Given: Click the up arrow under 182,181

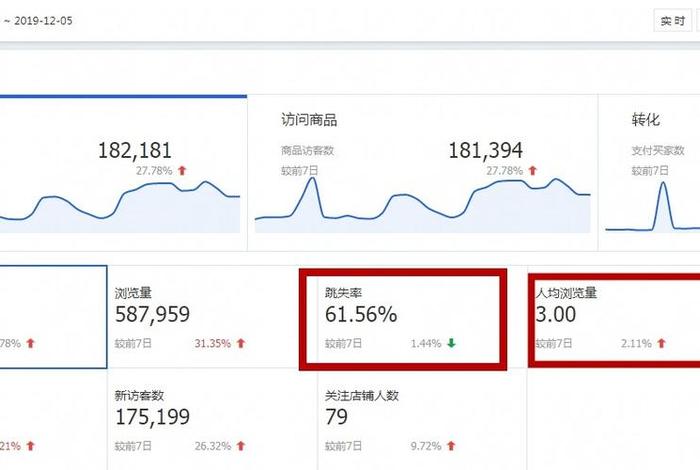Looking at the screenshot, I should 182,171.
